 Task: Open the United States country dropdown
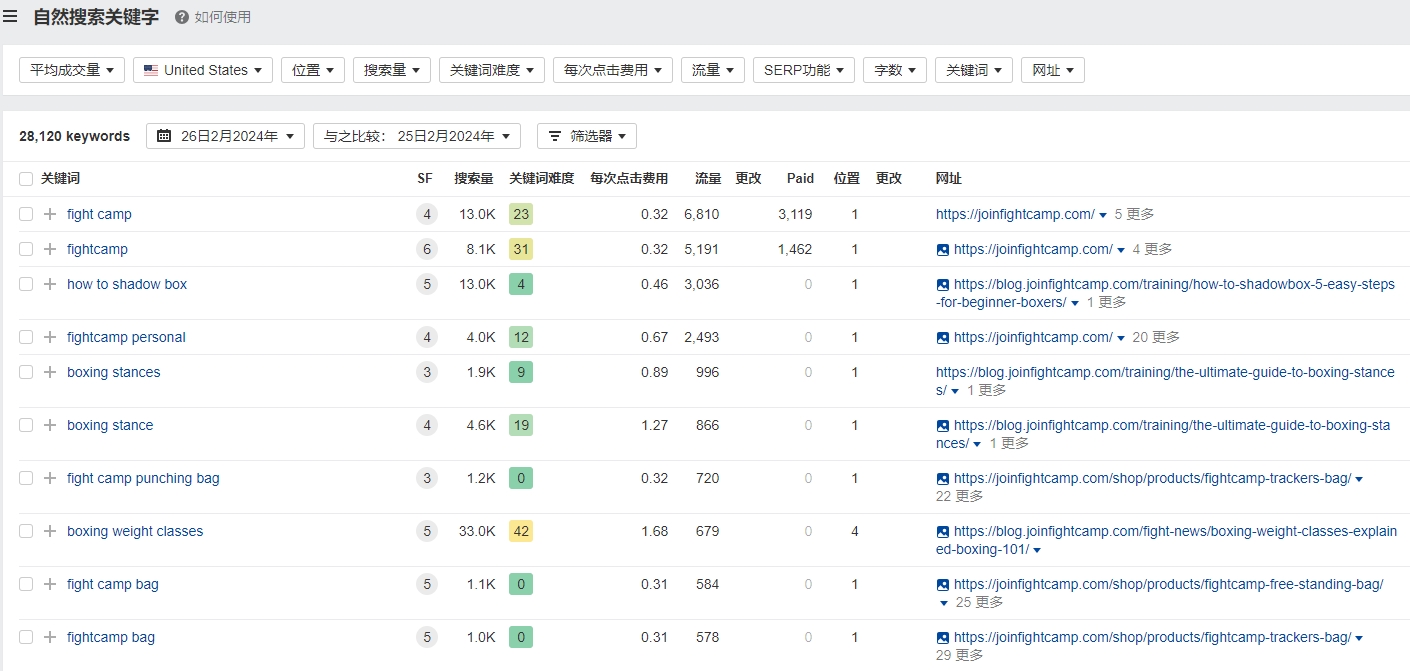[203, 70]
